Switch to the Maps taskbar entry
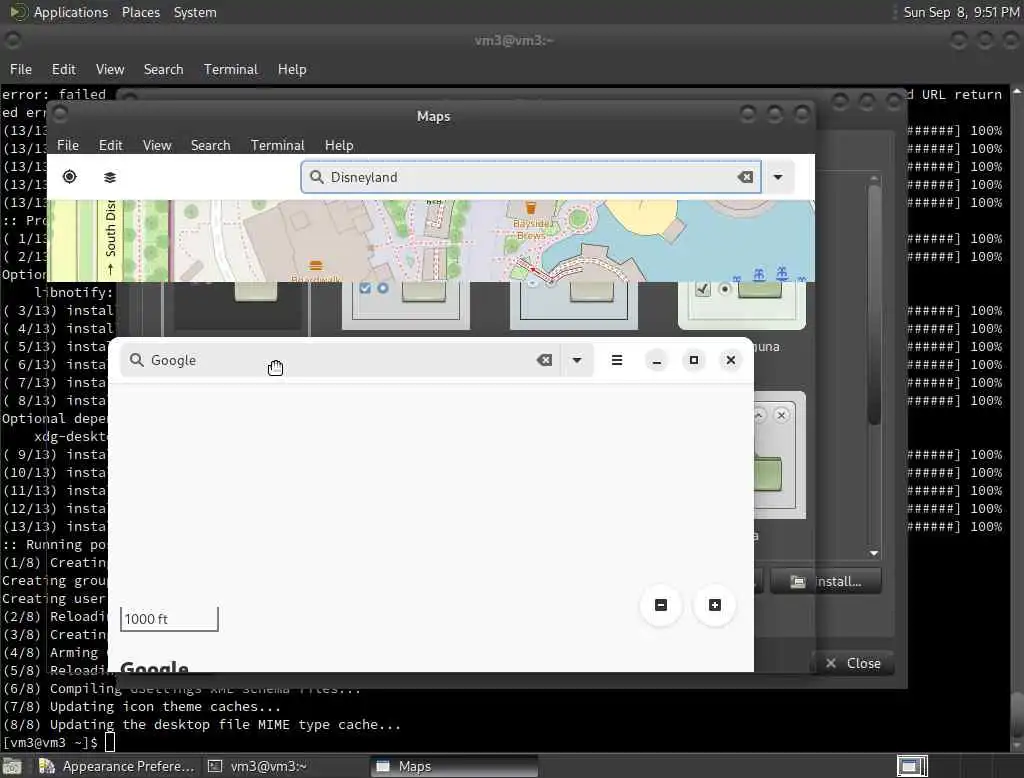The width and height of the screenshot is (1024, 778). point(454,766)
